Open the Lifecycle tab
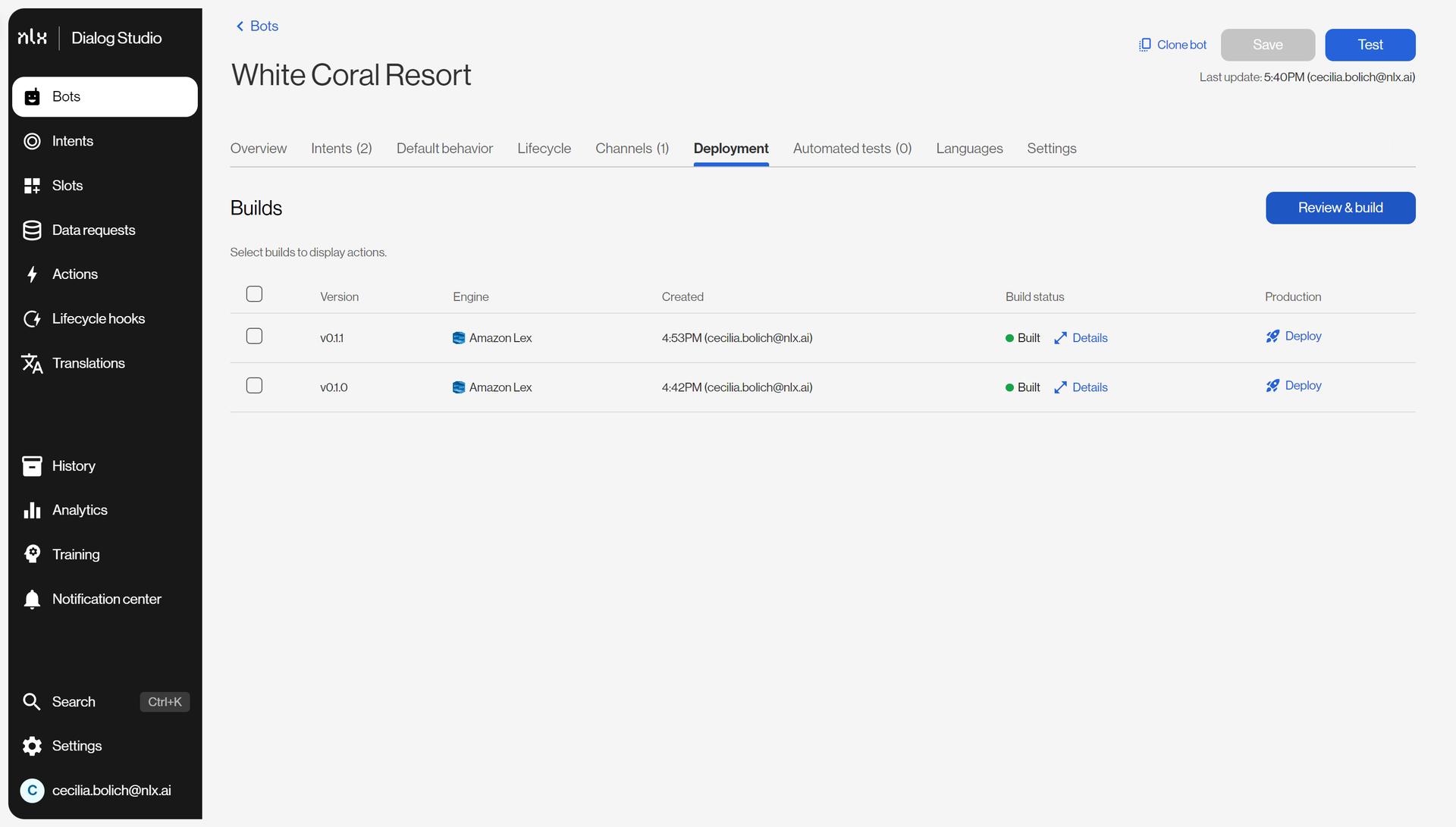Image resolution: width=1456 pixels, height=827 pixels. 544,149
